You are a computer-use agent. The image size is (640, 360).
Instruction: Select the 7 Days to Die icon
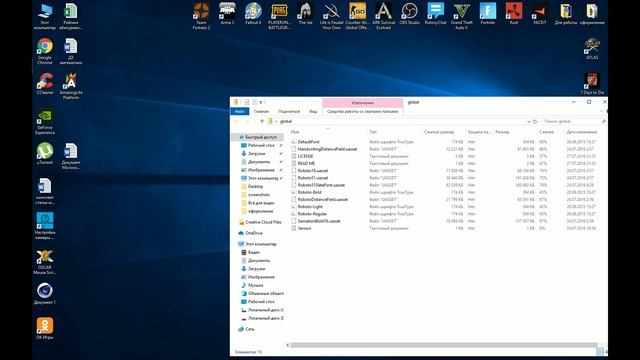click(x=592, y=84)
